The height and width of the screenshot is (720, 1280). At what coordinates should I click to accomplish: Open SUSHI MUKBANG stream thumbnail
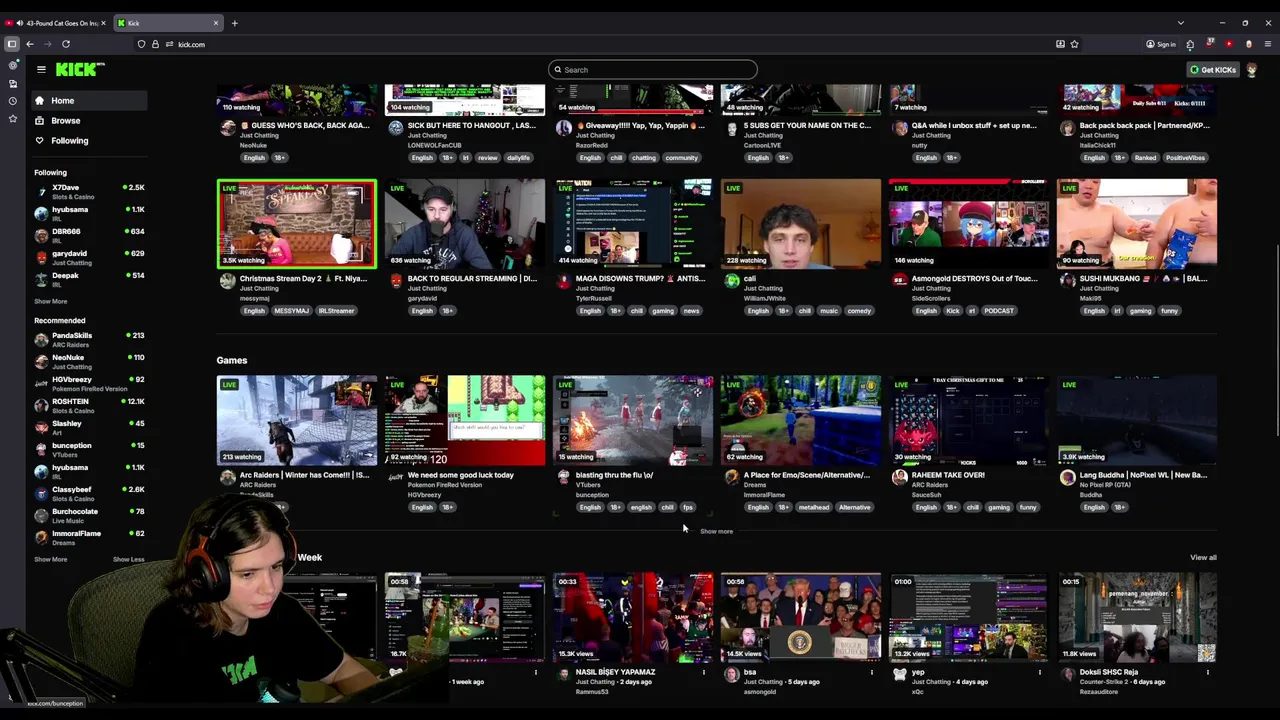pos(1137,224)
